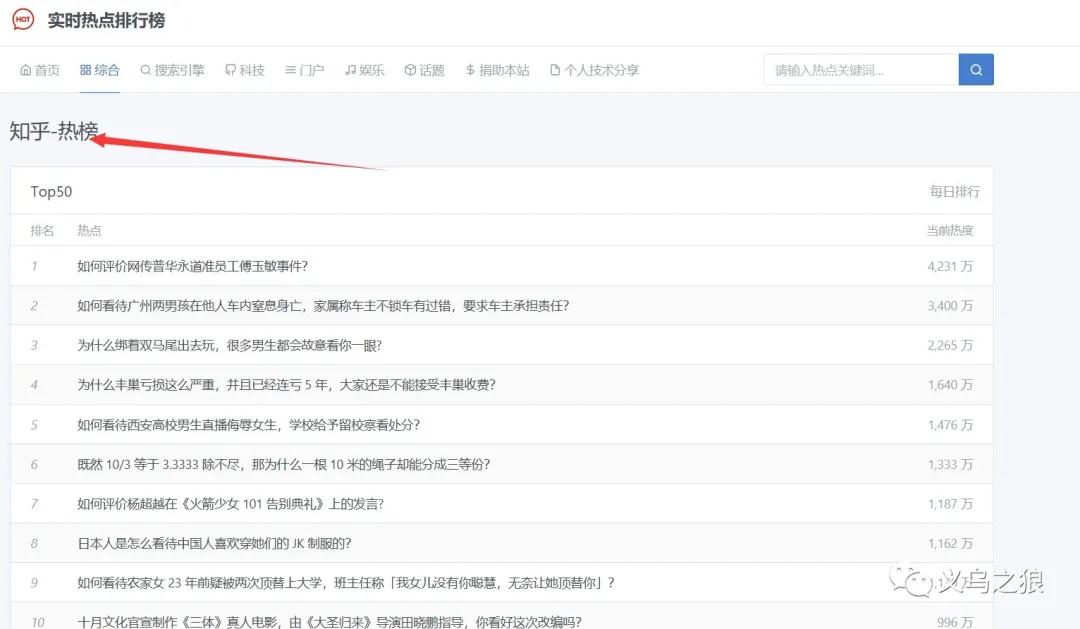Click the 每日排行 label
The height and width of the screenshot is (629, 1080).
tap(954, 192)
